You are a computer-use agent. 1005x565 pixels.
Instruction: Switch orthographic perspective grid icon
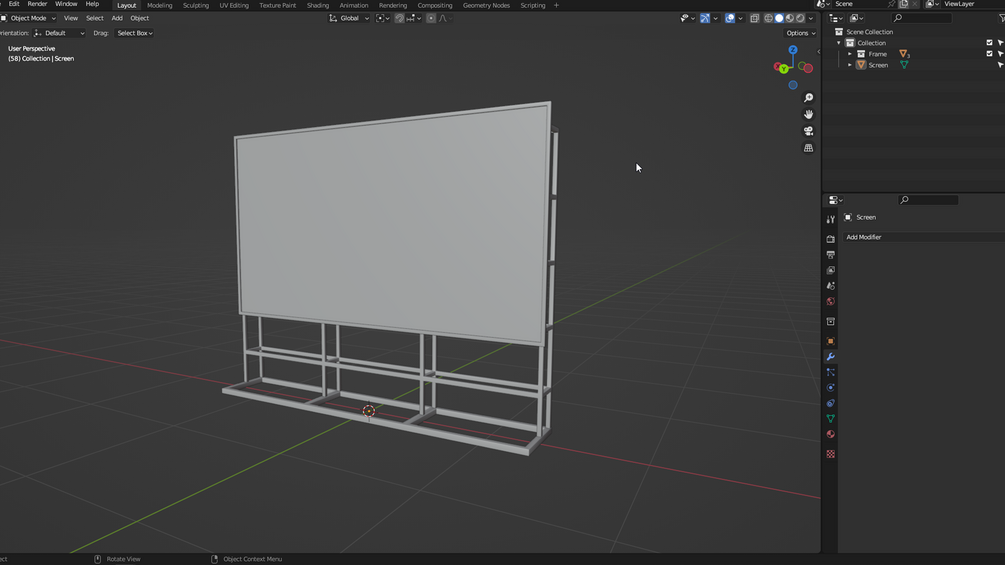click(x=809, y=148)
